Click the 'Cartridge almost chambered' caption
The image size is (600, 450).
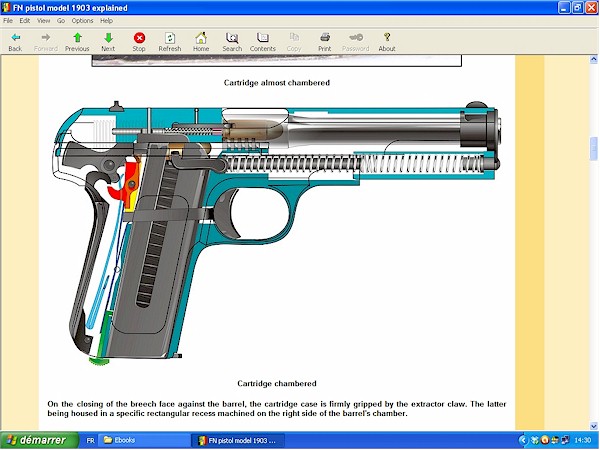pyautogui.click(x=277, y=83)
